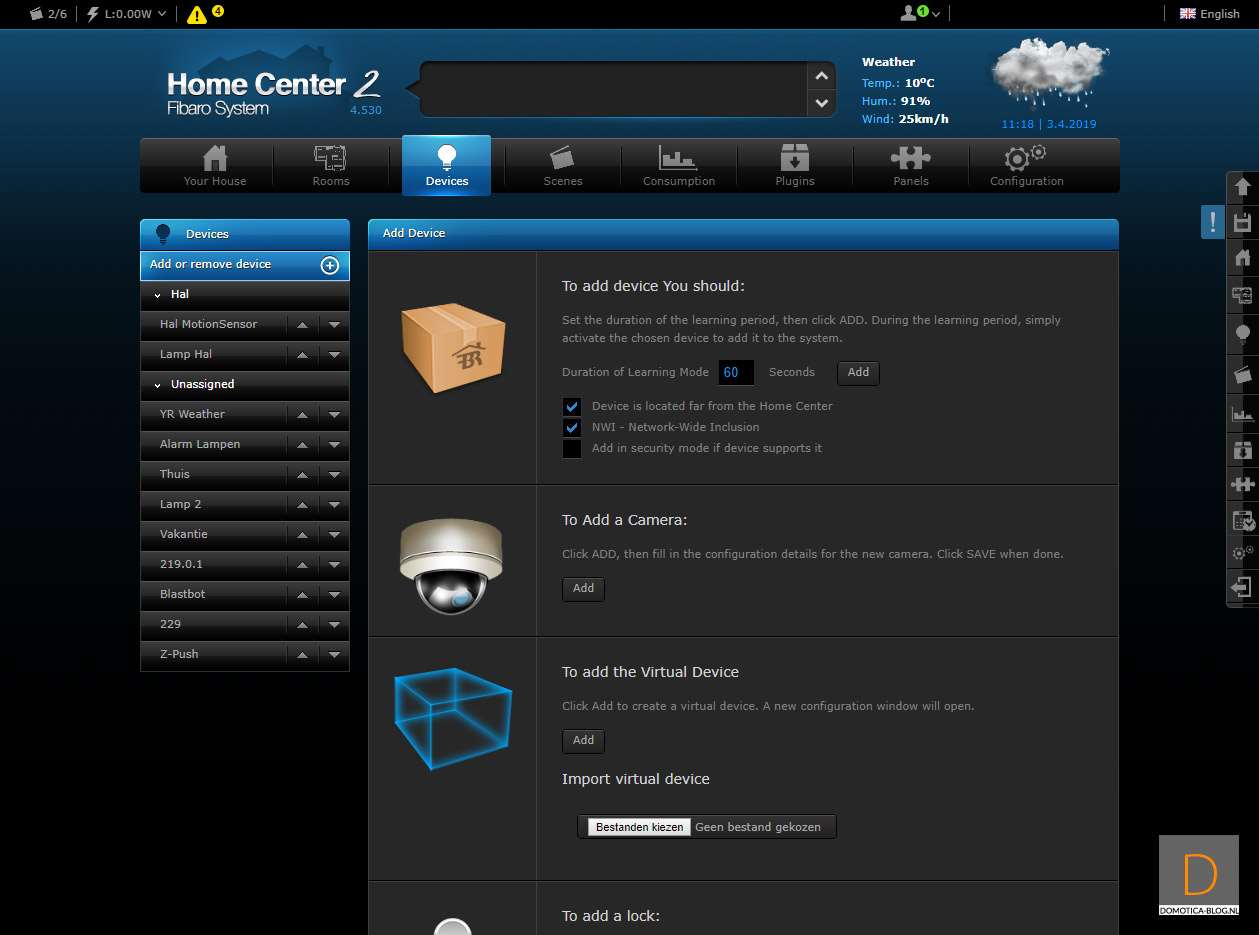The image size is (1259, 935).
Task: Click the scroll-to-top arrow in right sidebar
Action: (x=1242, y=187)
